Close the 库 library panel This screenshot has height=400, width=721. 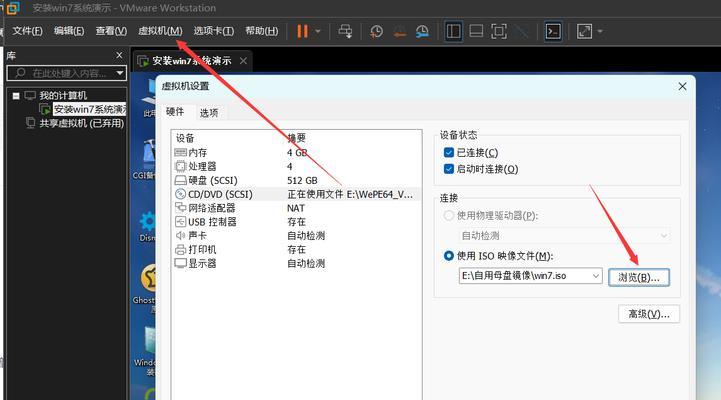119,55
